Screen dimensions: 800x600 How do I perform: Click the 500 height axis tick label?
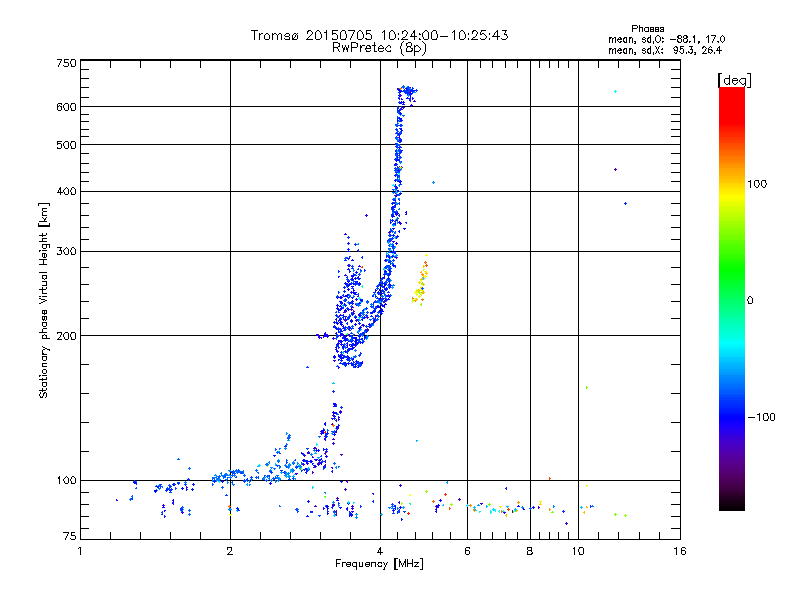click(67, 145)
